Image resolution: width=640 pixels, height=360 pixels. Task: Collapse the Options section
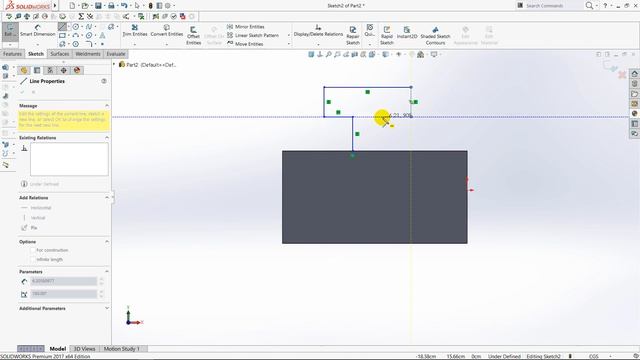coord(107,242)
